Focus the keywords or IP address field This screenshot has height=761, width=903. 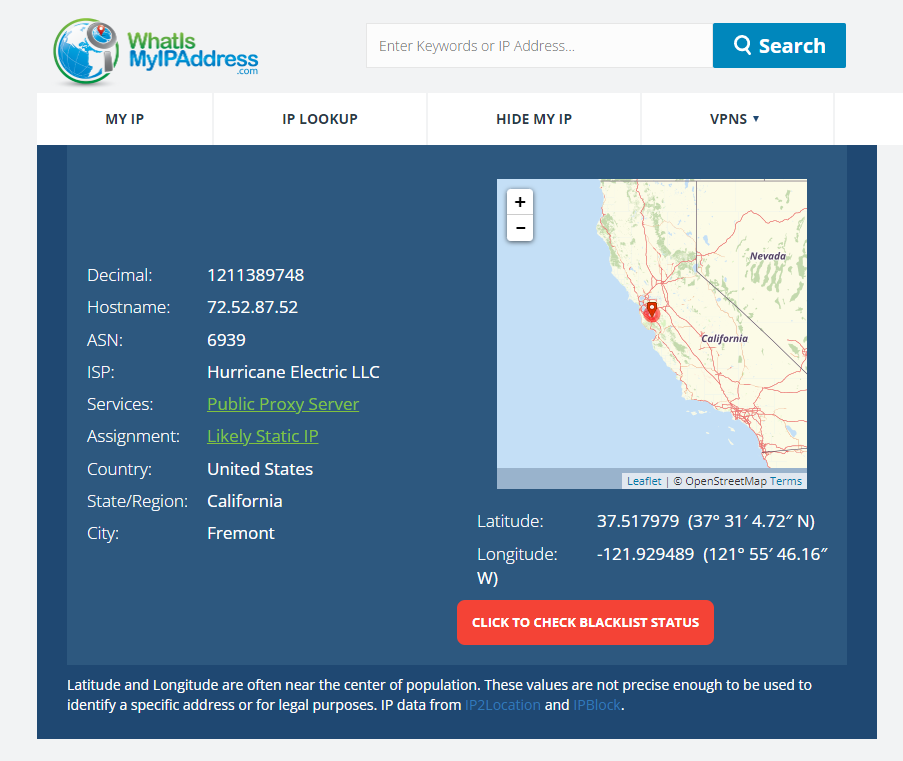[538, 46]
